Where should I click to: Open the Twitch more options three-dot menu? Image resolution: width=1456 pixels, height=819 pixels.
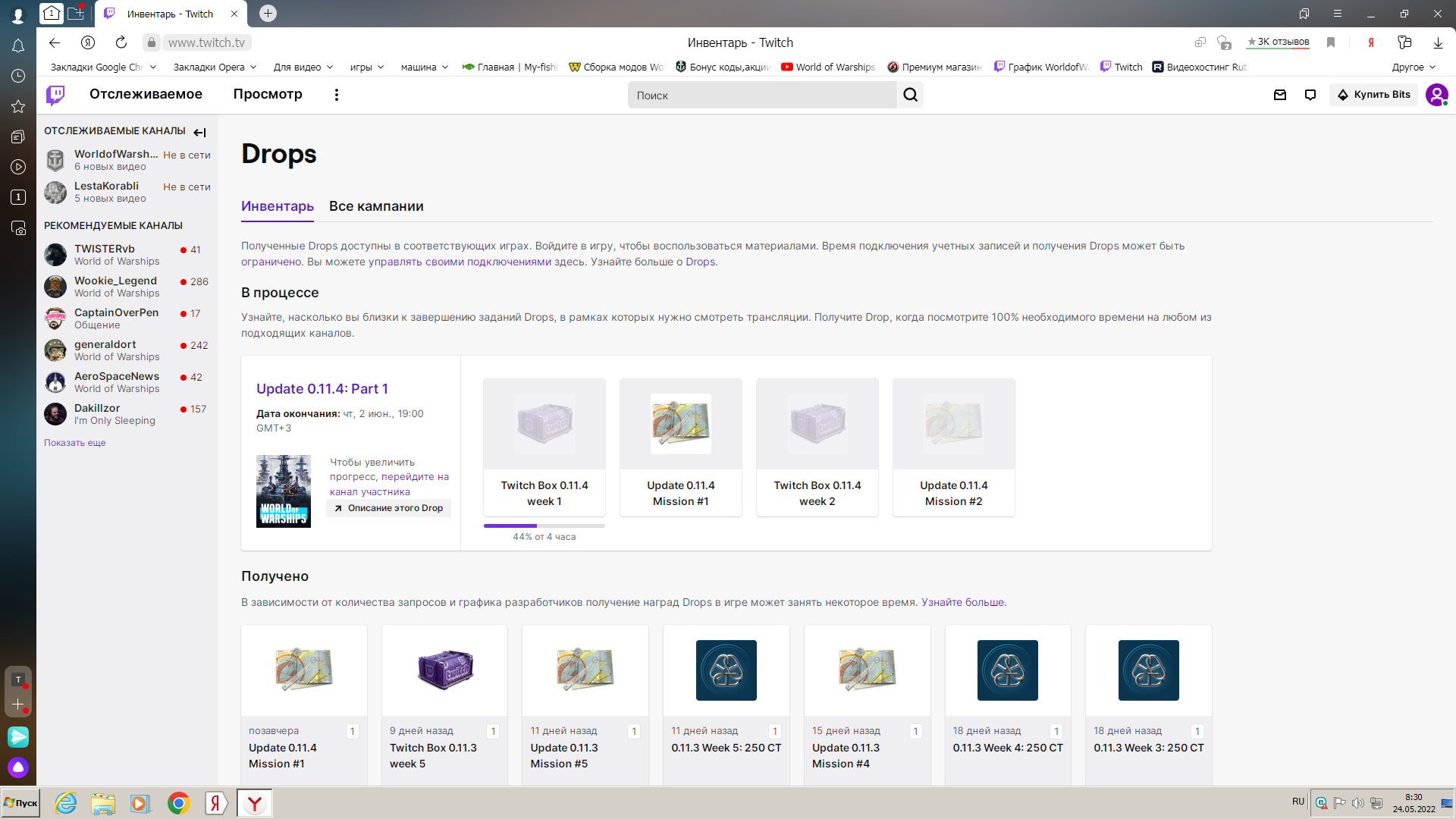point(337,95)
